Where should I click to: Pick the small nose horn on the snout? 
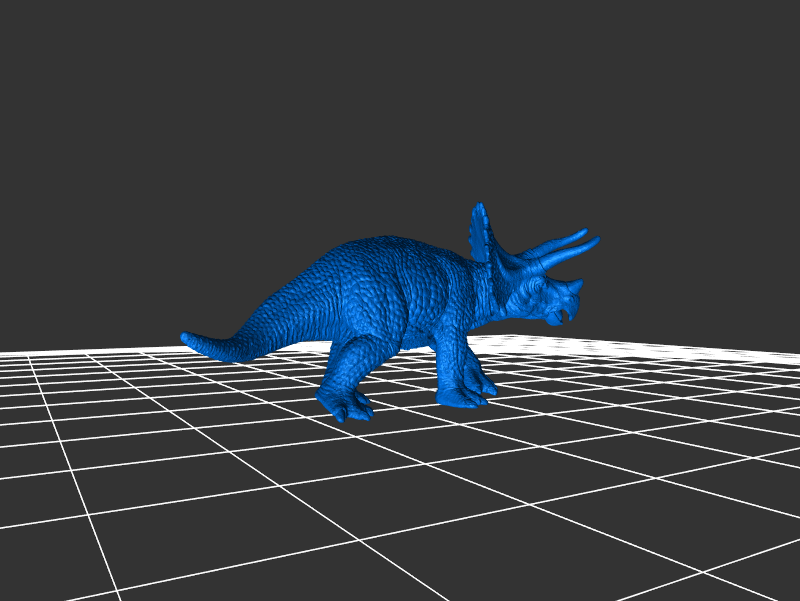(577, 286)
